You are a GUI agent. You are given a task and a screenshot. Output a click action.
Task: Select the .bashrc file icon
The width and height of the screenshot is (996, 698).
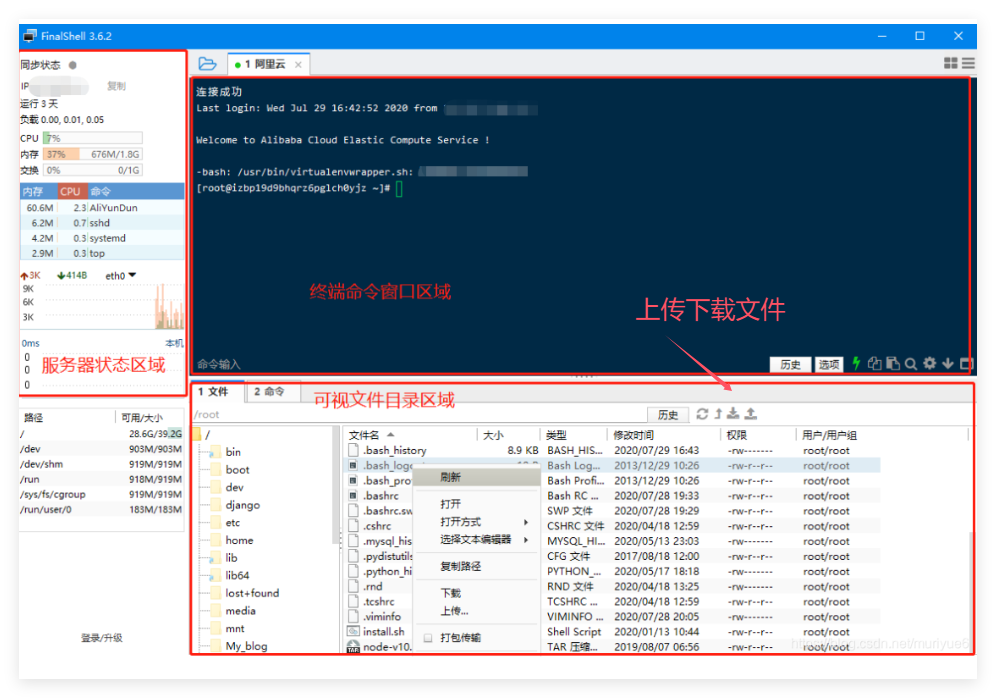tap(354, 495)
